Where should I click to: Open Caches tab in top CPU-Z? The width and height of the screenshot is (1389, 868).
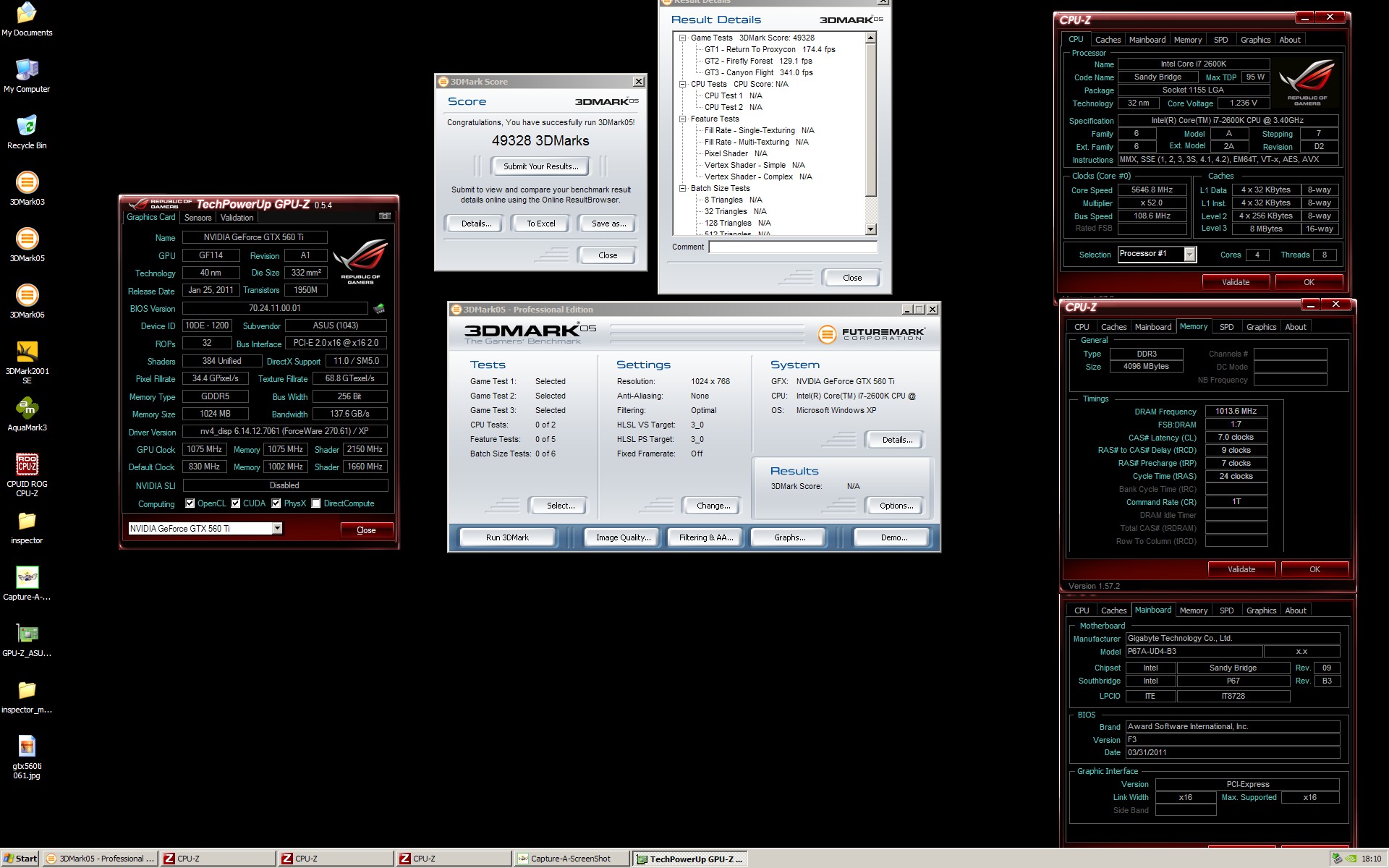(x=1108, y=40)
